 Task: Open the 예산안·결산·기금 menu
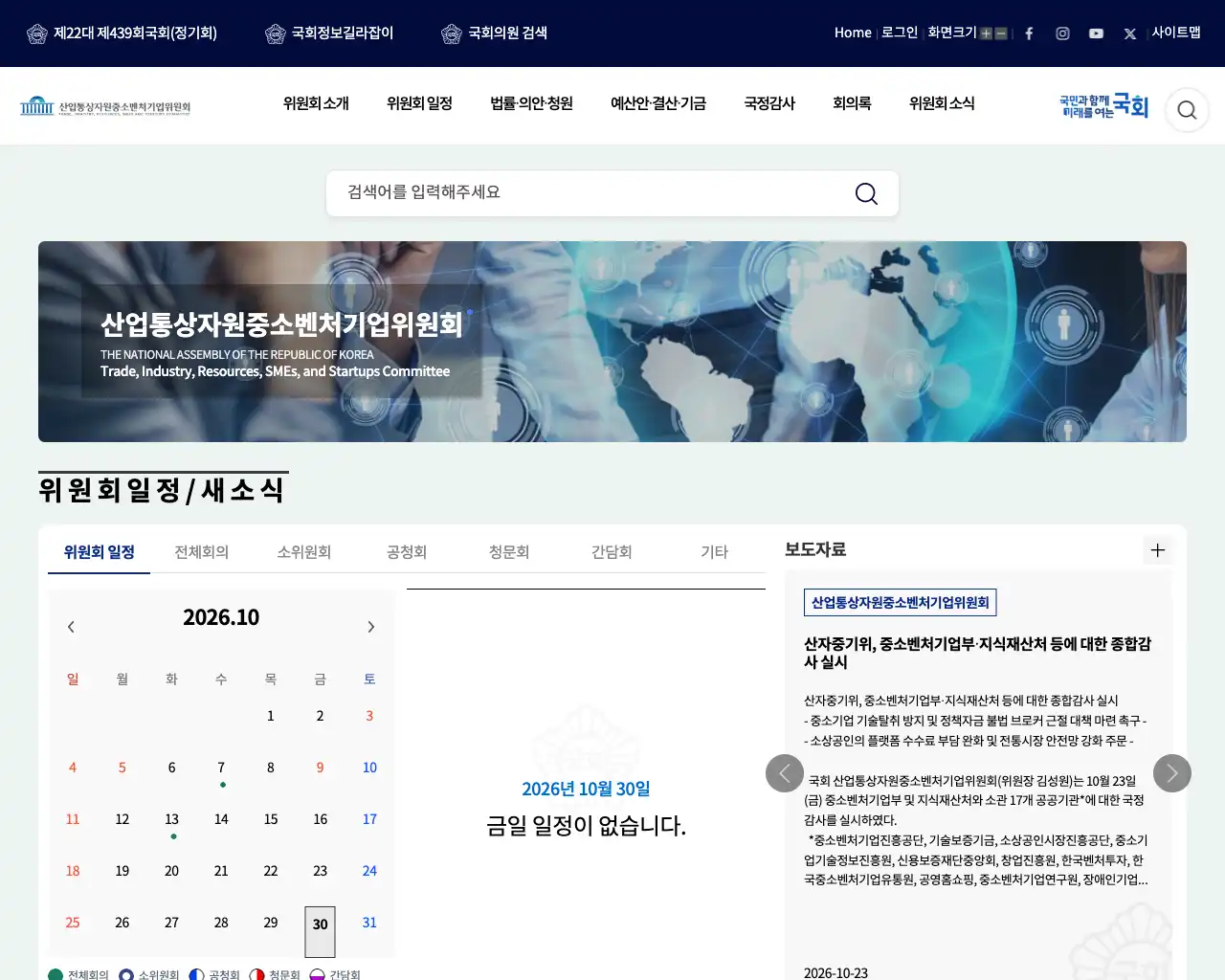658,103
